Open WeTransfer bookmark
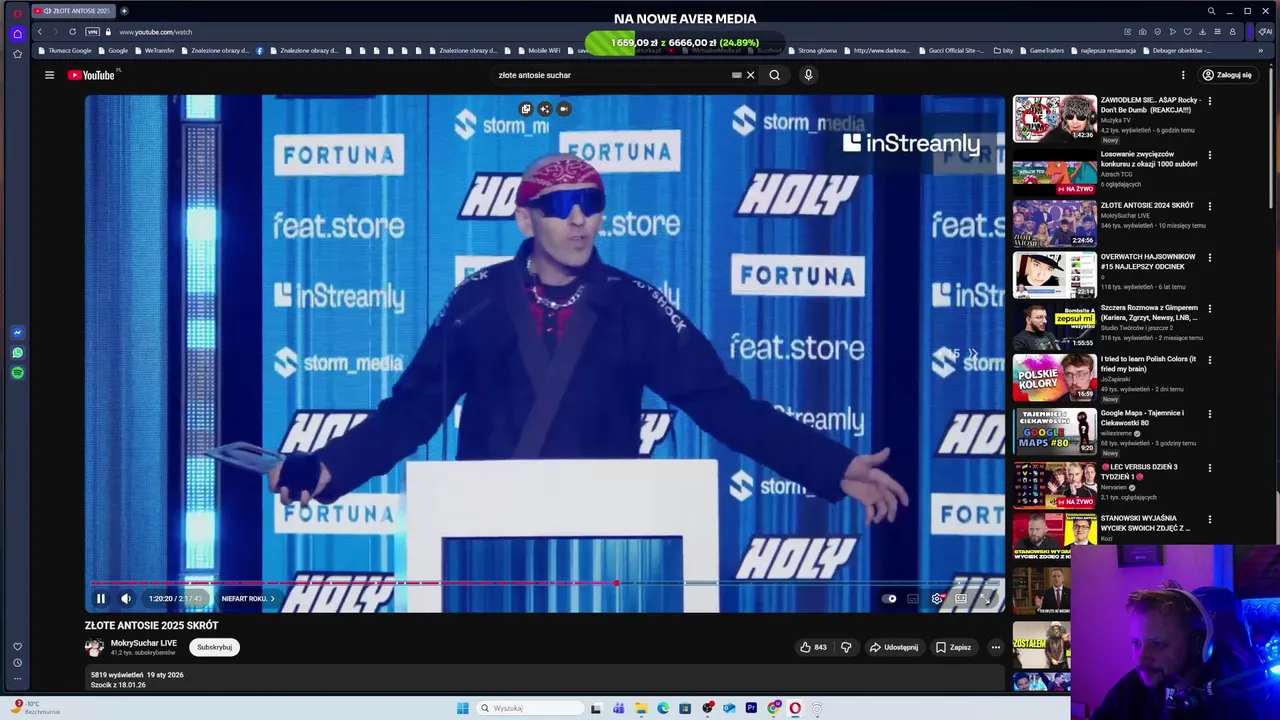Screen dimensions: 1280x720 [154, 50]
